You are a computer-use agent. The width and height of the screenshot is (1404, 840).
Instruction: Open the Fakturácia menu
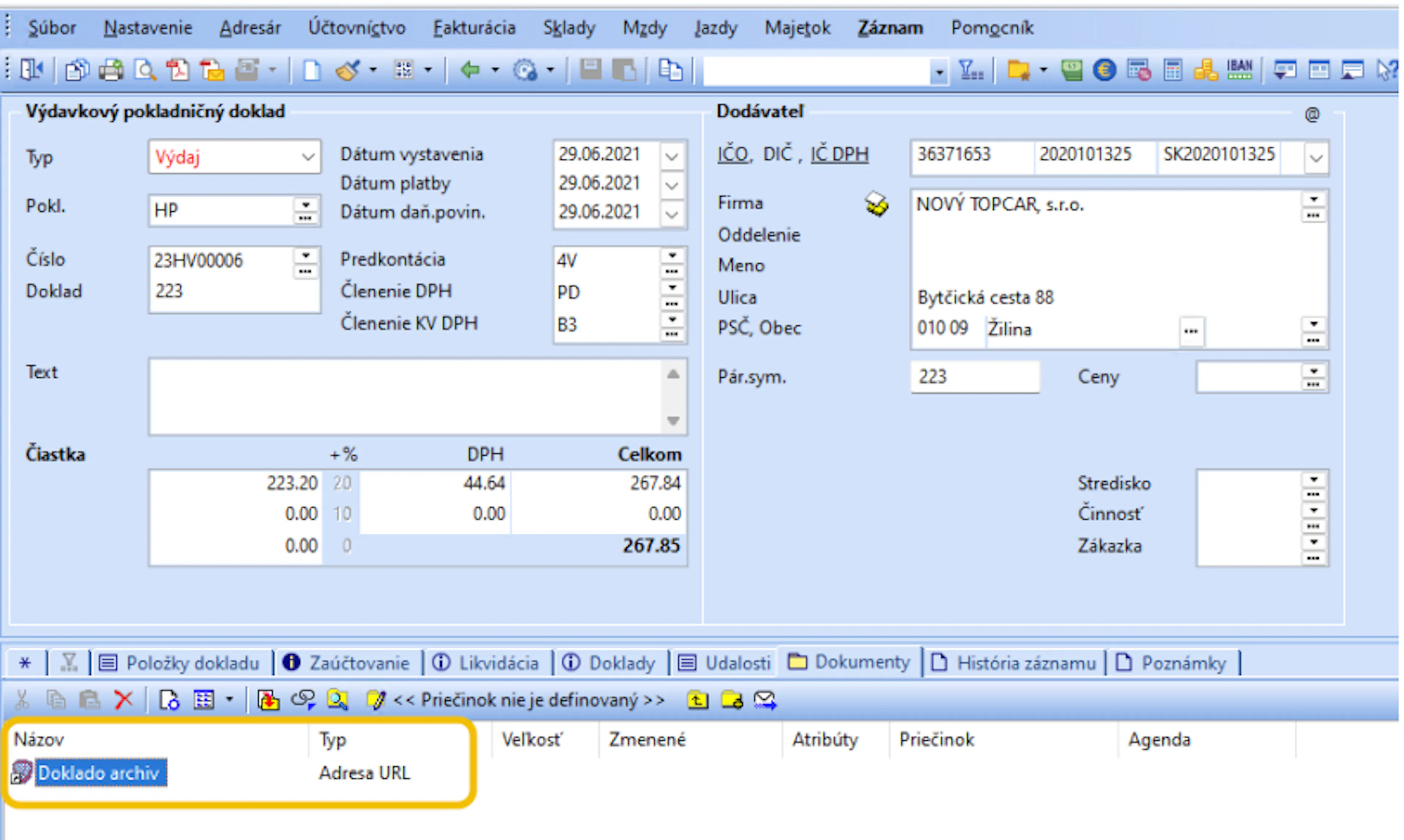tap(475, 28)
